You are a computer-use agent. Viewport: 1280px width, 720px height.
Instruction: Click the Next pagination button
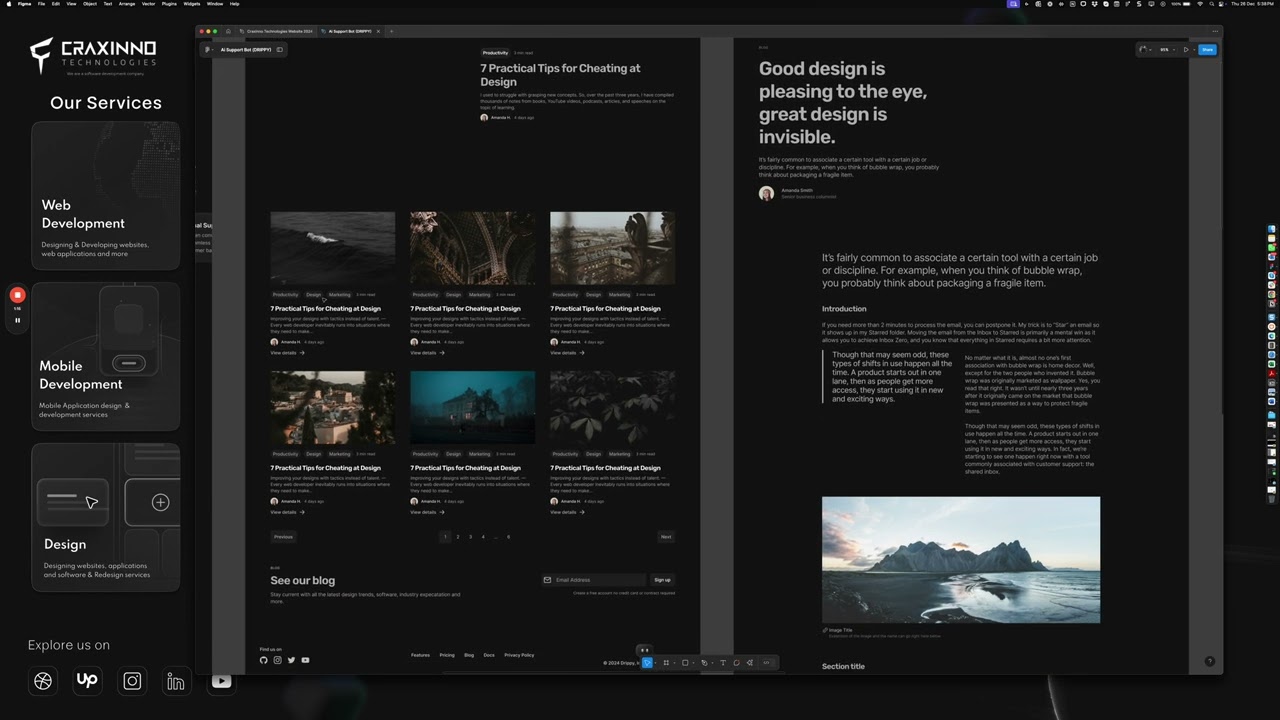pos(666,537)
